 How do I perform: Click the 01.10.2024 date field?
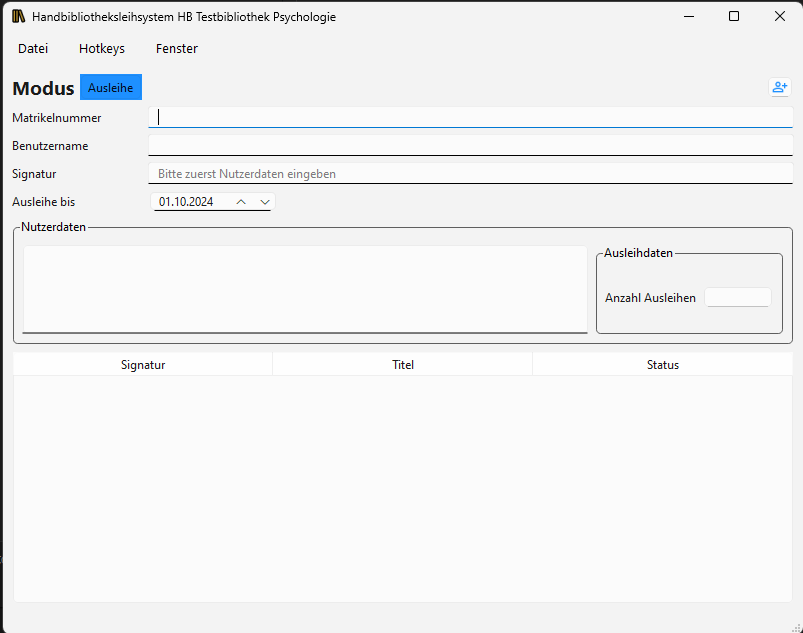pos(190,202)
